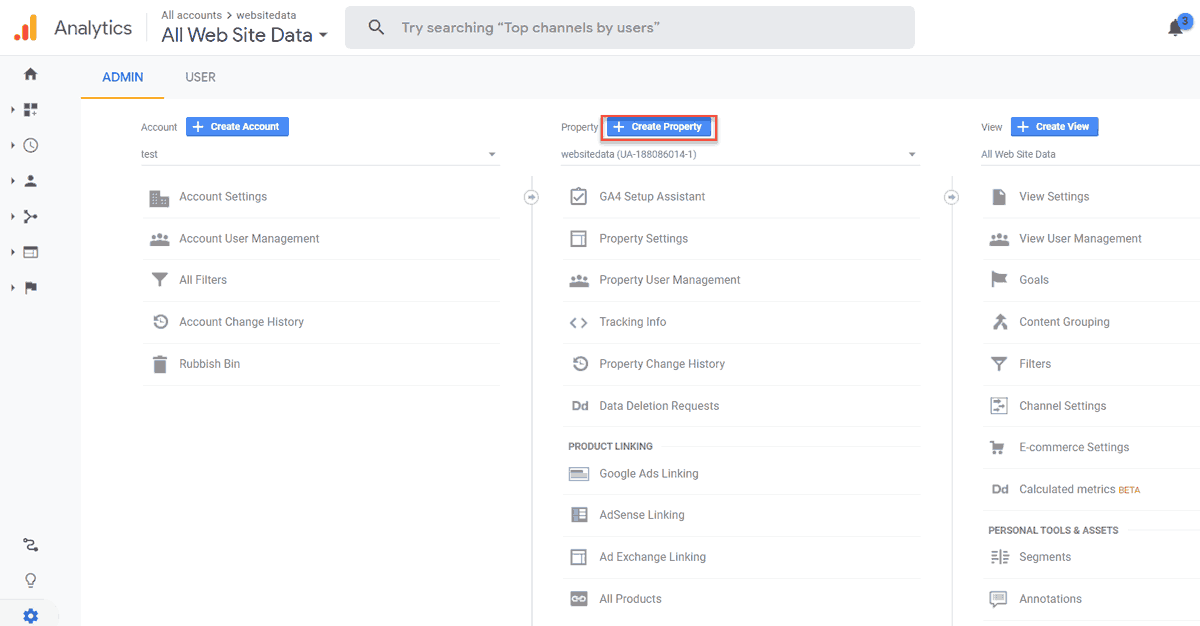
Task: Click the Create Account button
Action: click(x=237, y=127)
